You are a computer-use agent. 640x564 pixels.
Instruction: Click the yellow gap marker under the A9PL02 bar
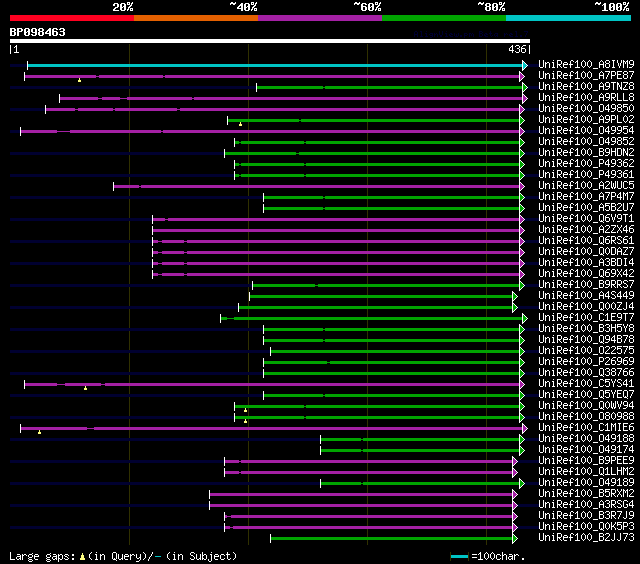point(240,124)
